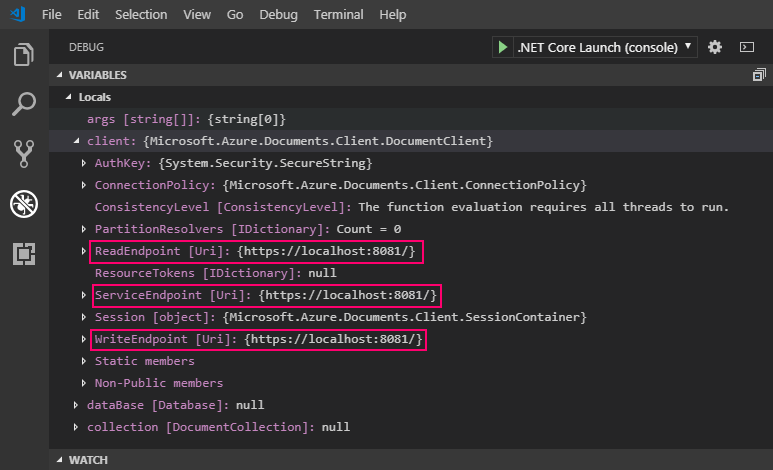Open launch.json with the gear icon
This screenshot has width=773, height=470.
click(714, 47)
